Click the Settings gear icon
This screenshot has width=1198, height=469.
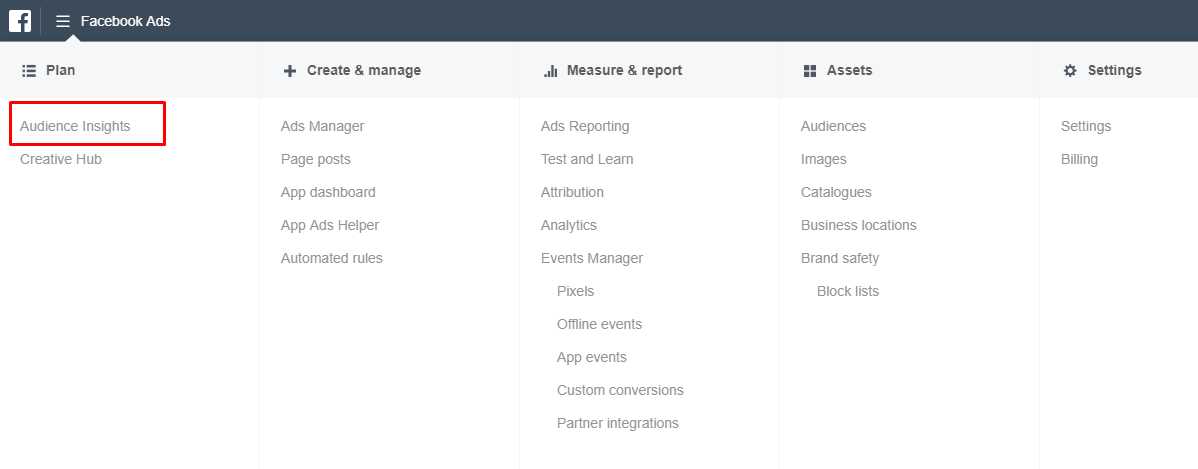[x=1070, y=71]
